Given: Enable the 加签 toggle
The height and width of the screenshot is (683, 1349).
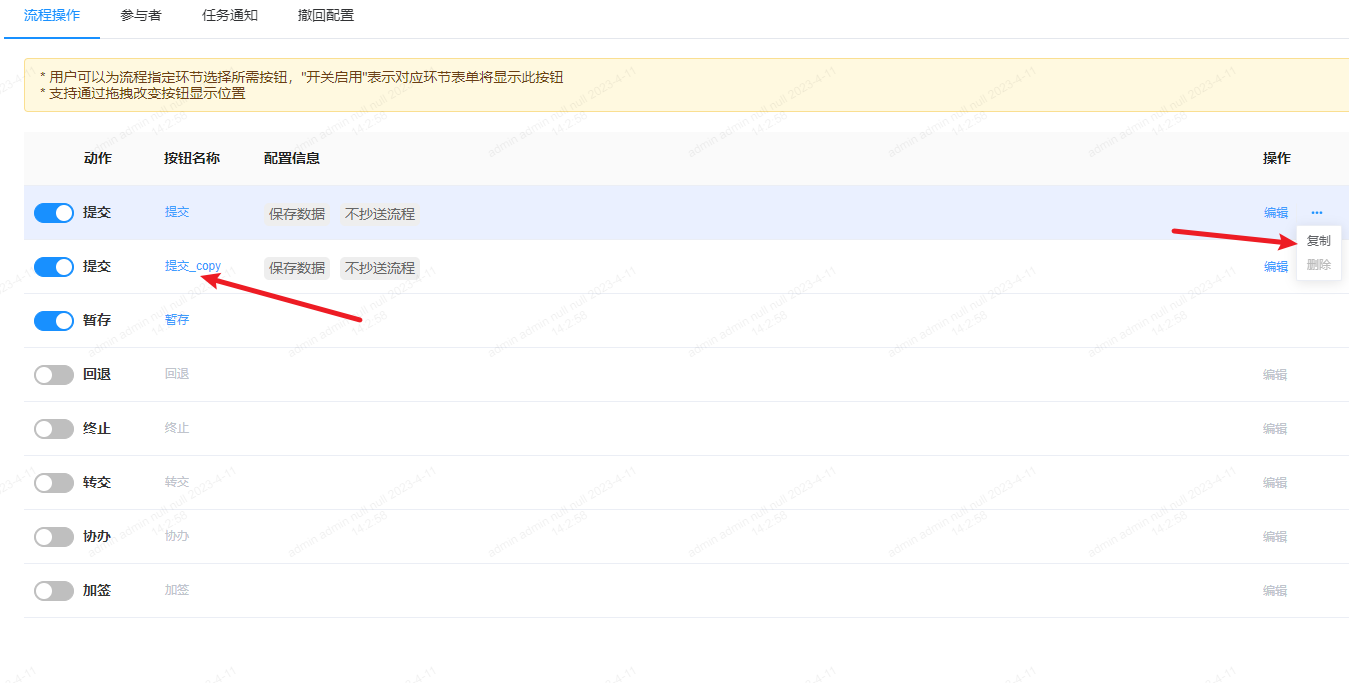Looking at the screenshot, I should coord(54,591).
